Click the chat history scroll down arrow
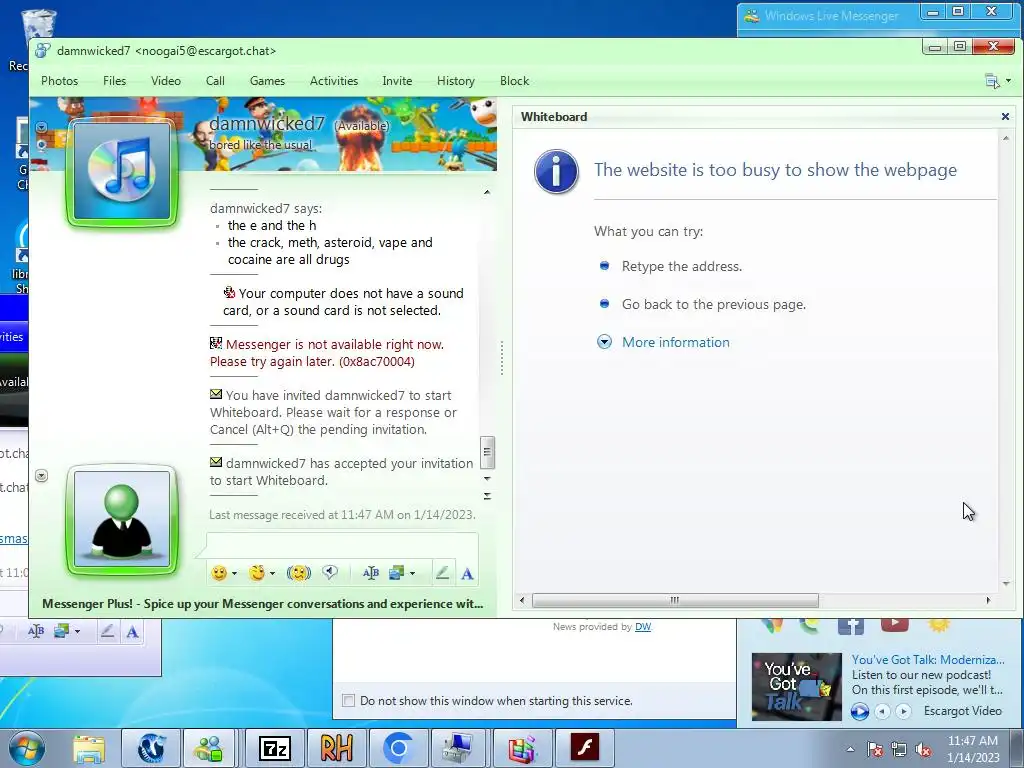This screenshot has width=1024, height=768. point(487,479)
